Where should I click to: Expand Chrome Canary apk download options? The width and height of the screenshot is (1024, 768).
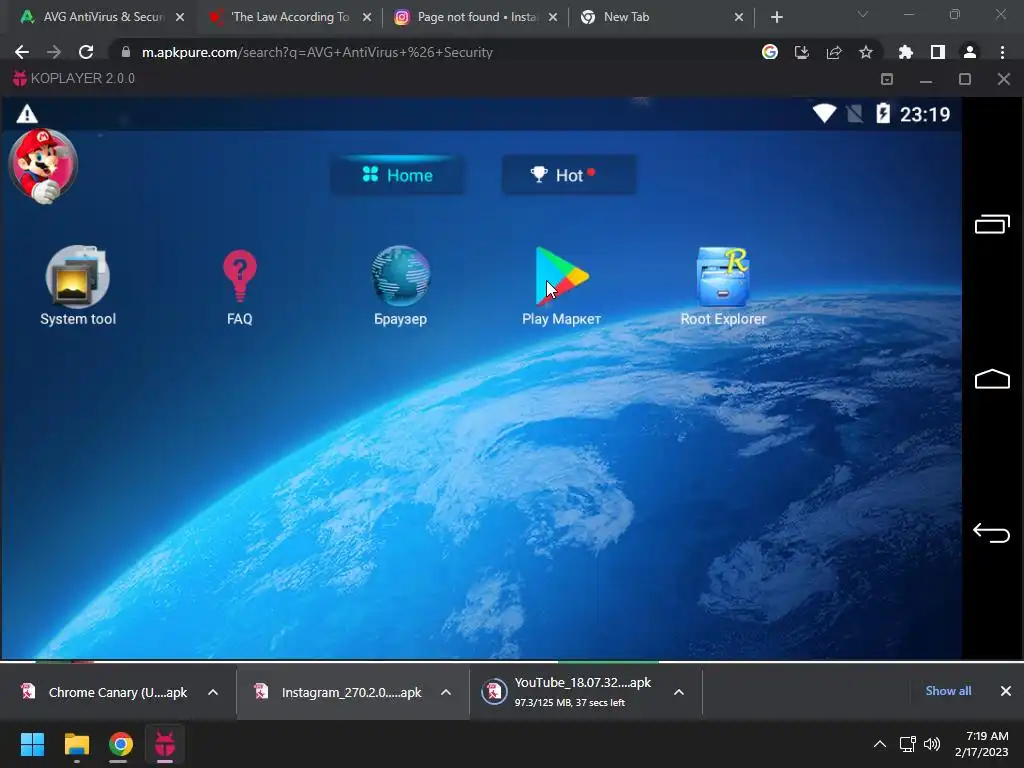[213, 692]
